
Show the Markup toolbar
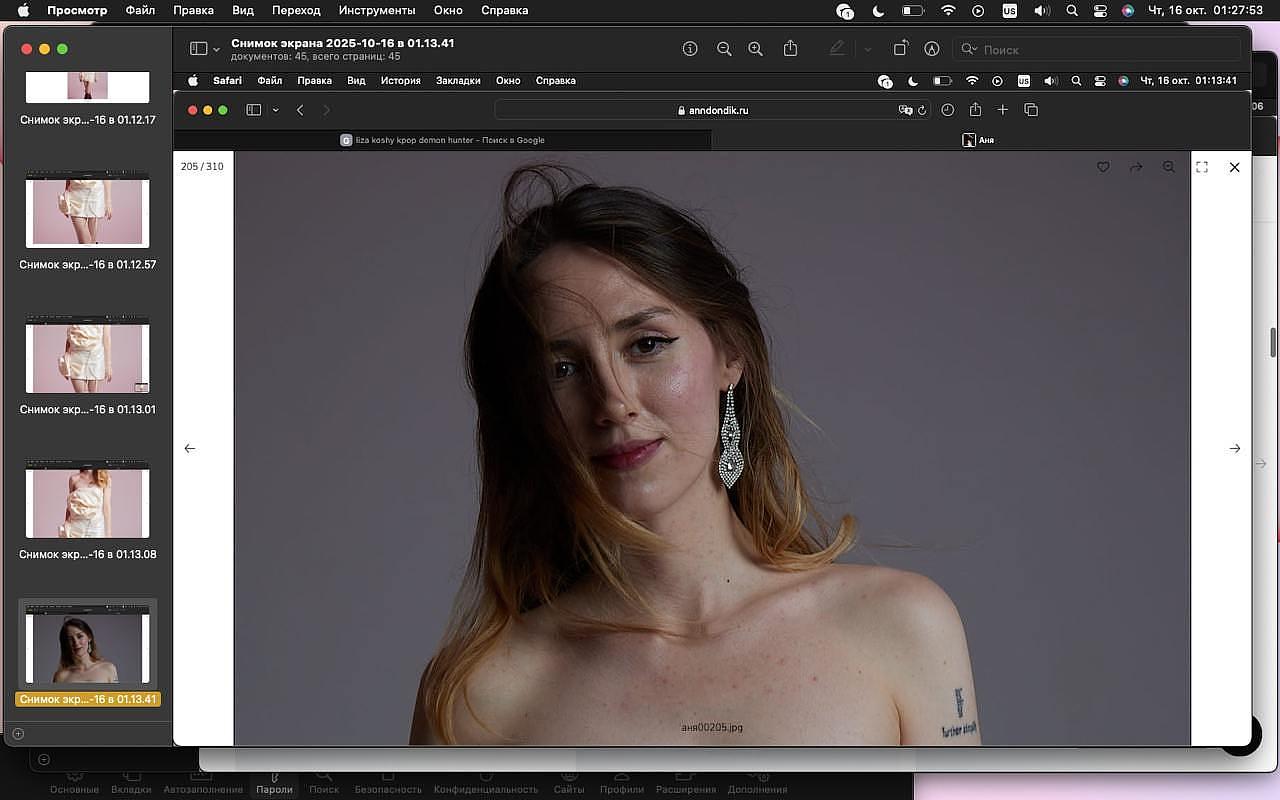tap(932, 49)
